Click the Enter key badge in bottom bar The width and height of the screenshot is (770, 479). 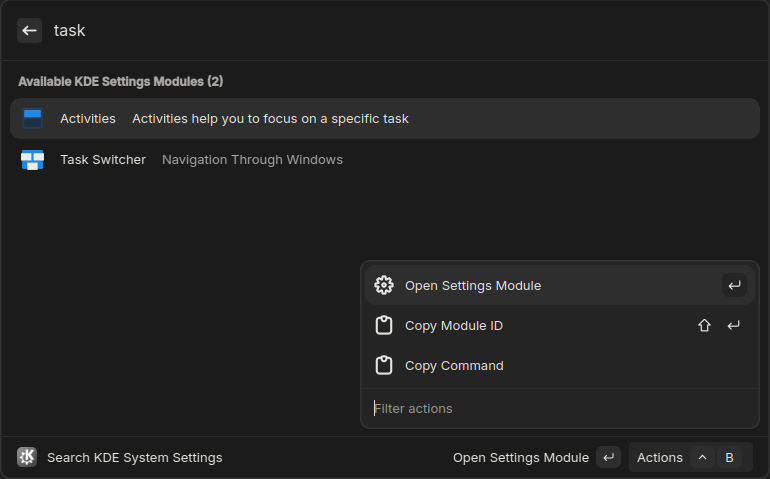[608, 457]
